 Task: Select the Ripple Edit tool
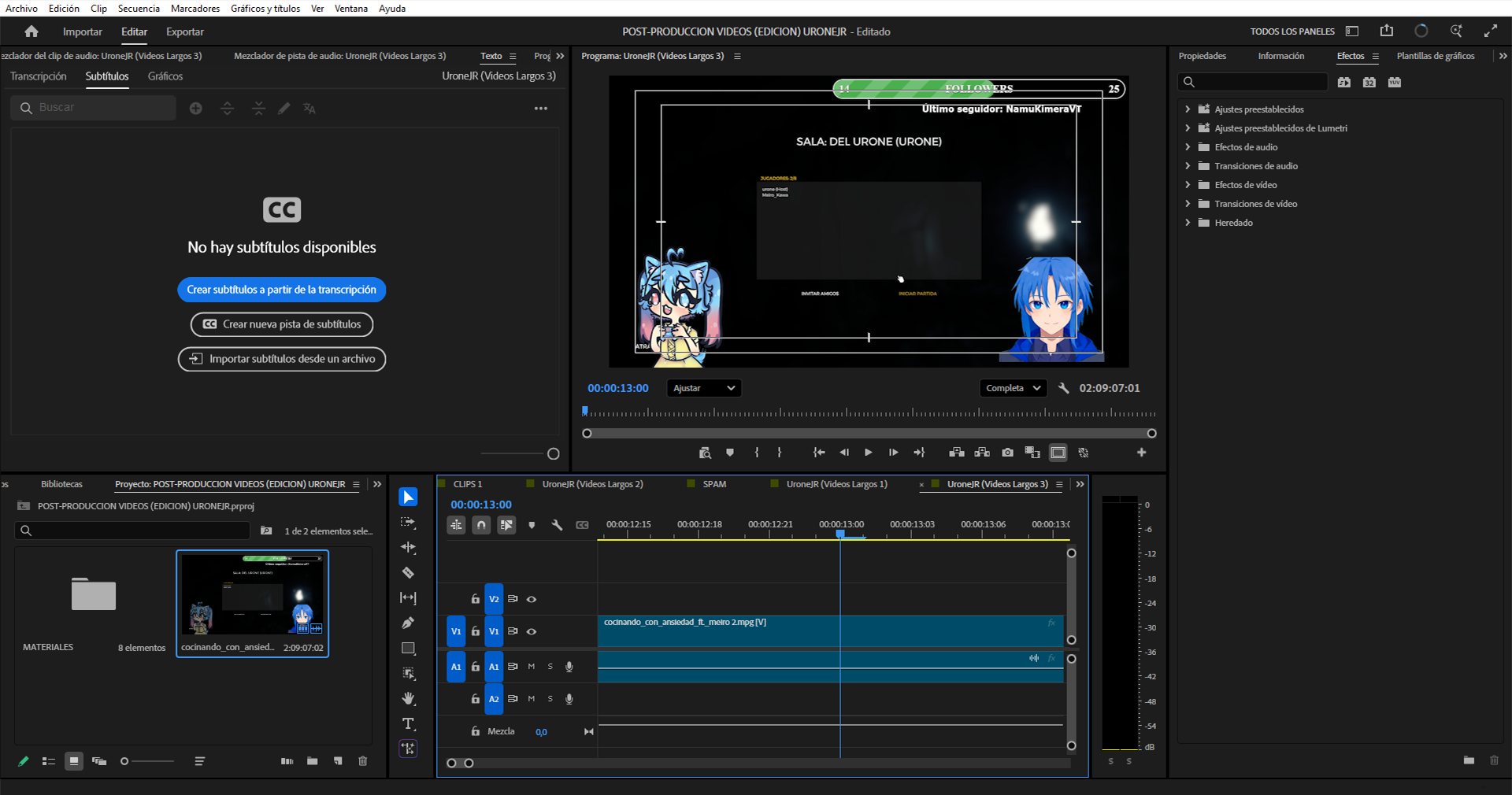pos(408,547)
